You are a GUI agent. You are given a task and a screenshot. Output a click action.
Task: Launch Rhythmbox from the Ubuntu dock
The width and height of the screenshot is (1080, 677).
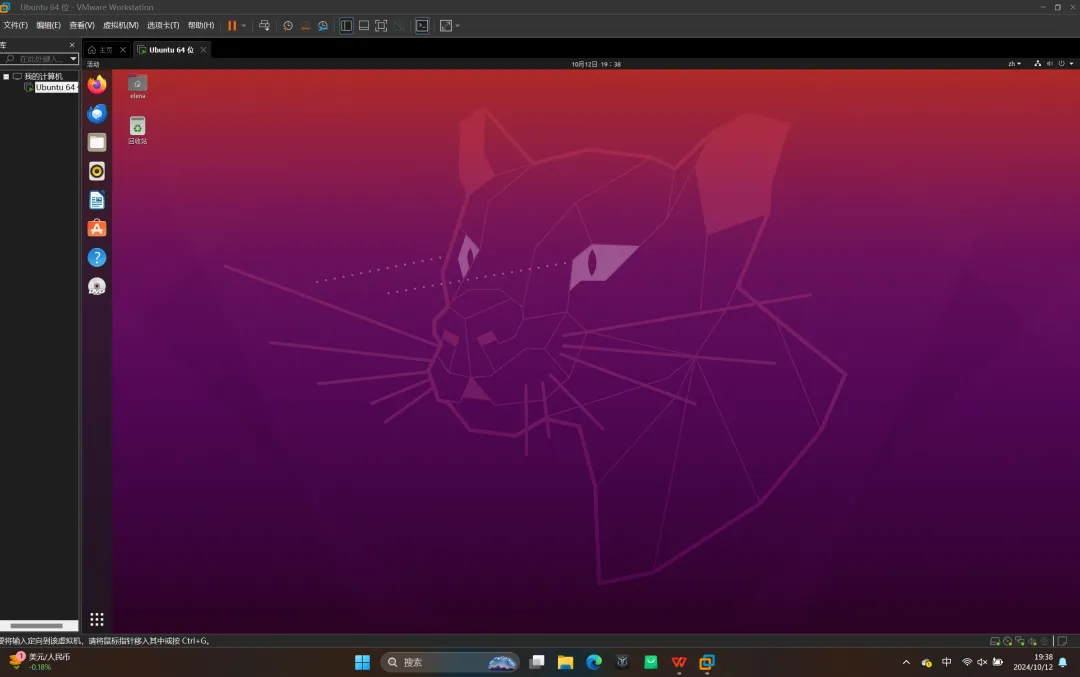click(97, 171)
